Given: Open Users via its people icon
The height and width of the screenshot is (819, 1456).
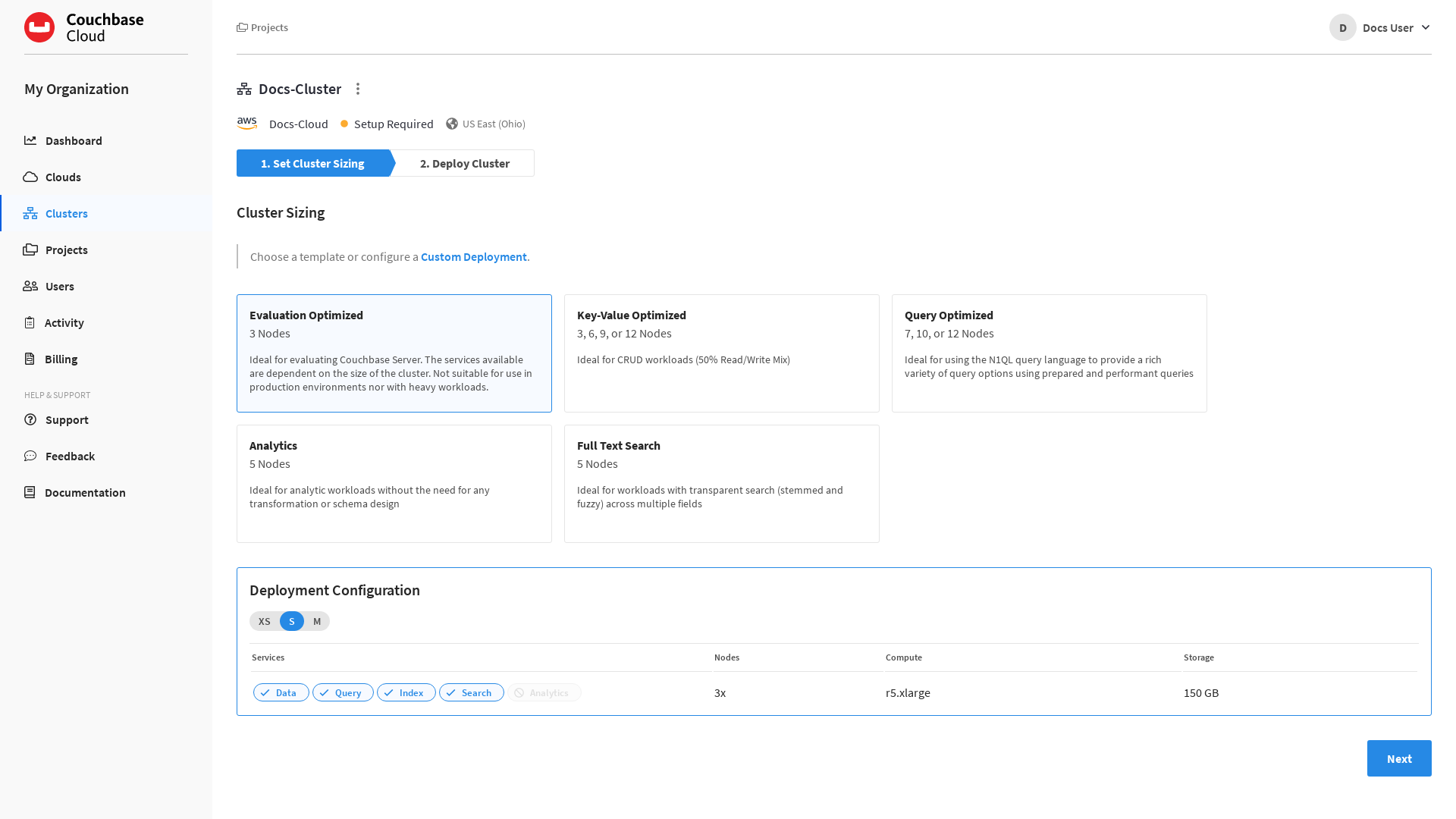Looking at the screenshot, I should pos(30,286).
